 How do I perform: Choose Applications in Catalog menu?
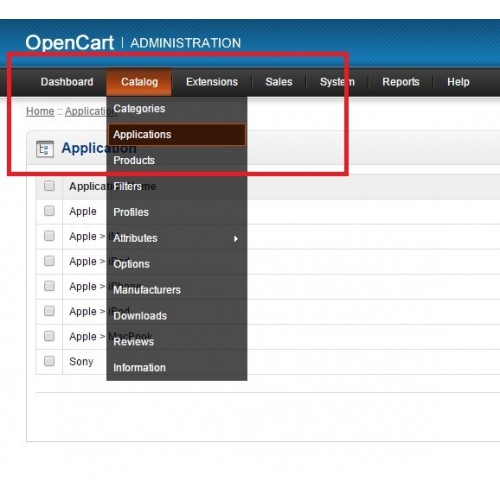[177, 135]
